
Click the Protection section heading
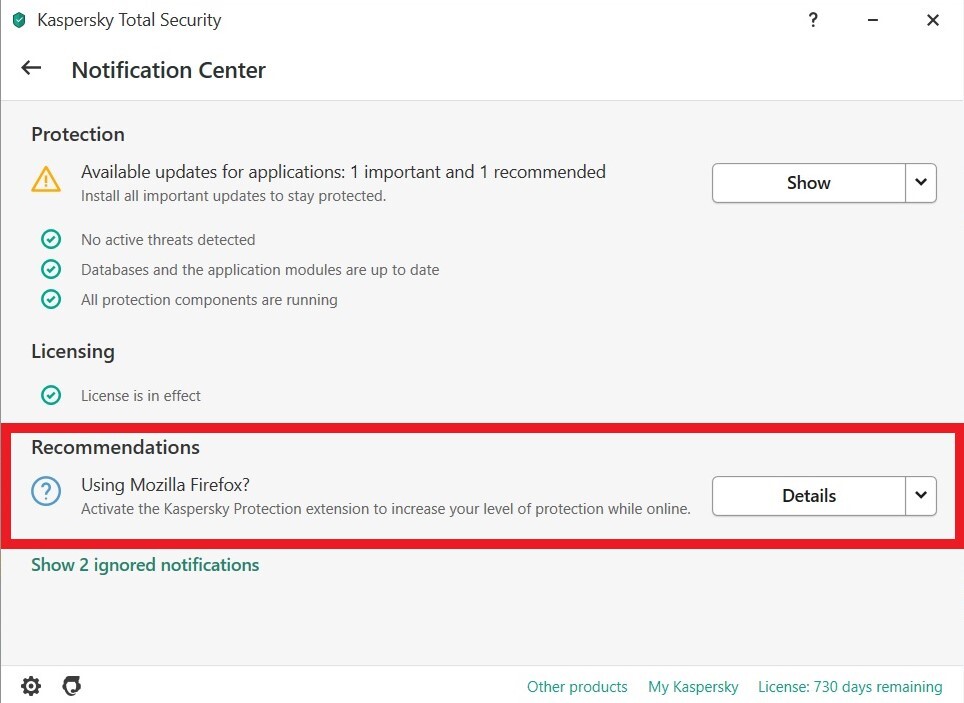[78, 134]
